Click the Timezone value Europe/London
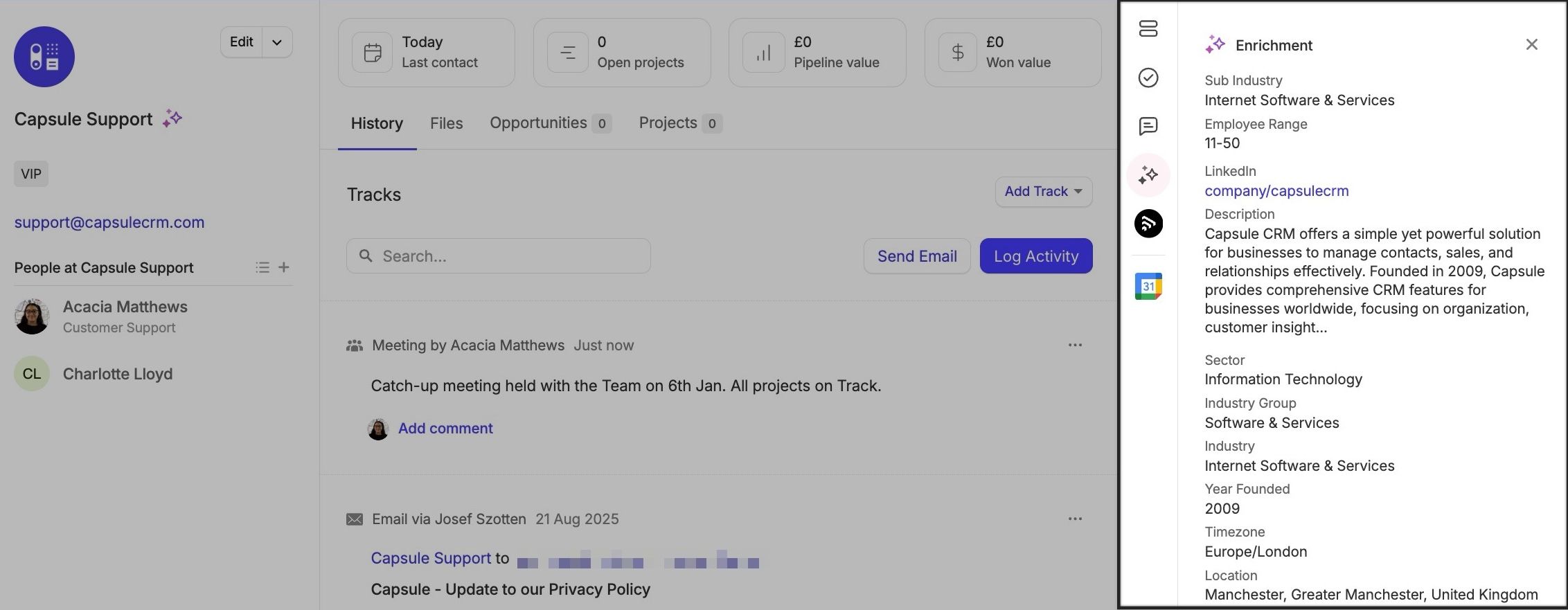The height and width of the screenshot is (610, 1568). click(x=1256, y=552)
